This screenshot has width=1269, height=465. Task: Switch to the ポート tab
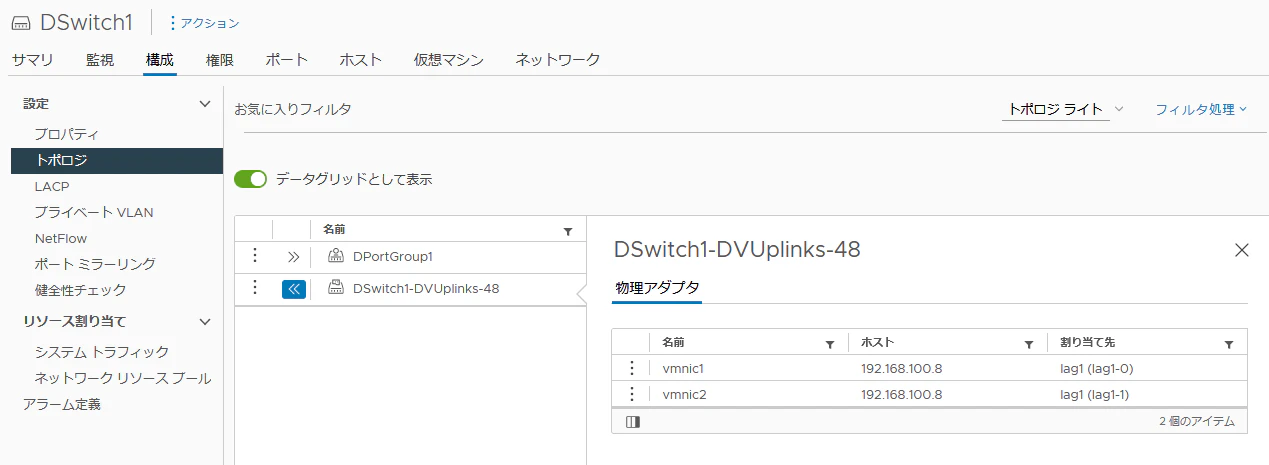point(287,60)
